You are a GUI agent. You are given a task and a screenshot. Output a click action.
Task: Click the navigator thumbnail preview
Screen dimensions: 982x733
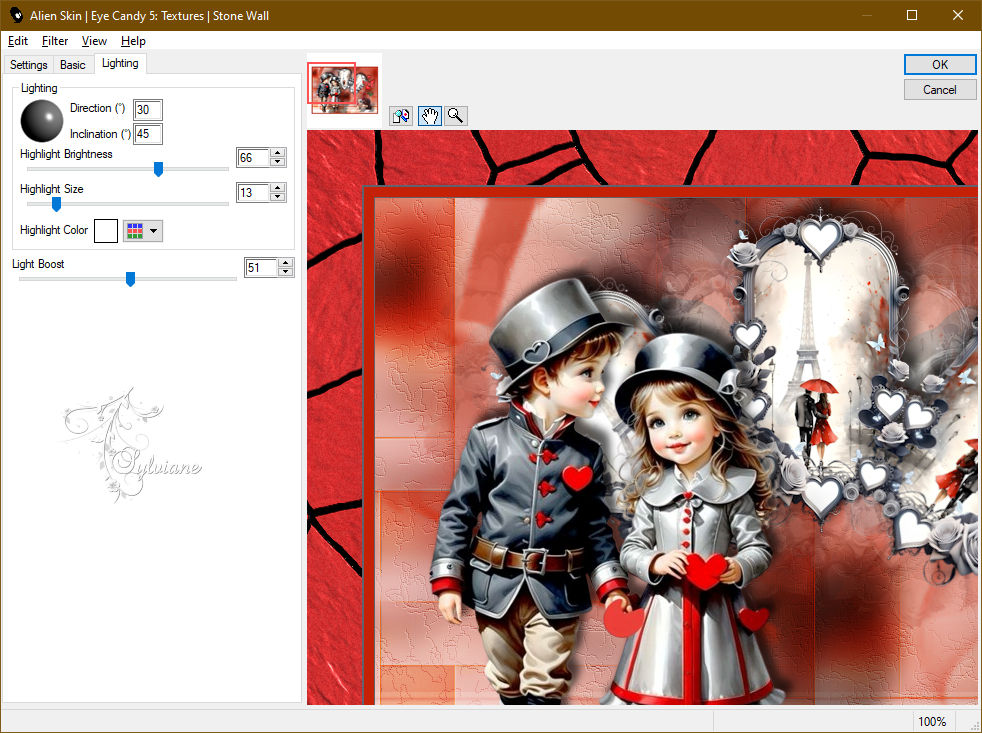[343, 88]
